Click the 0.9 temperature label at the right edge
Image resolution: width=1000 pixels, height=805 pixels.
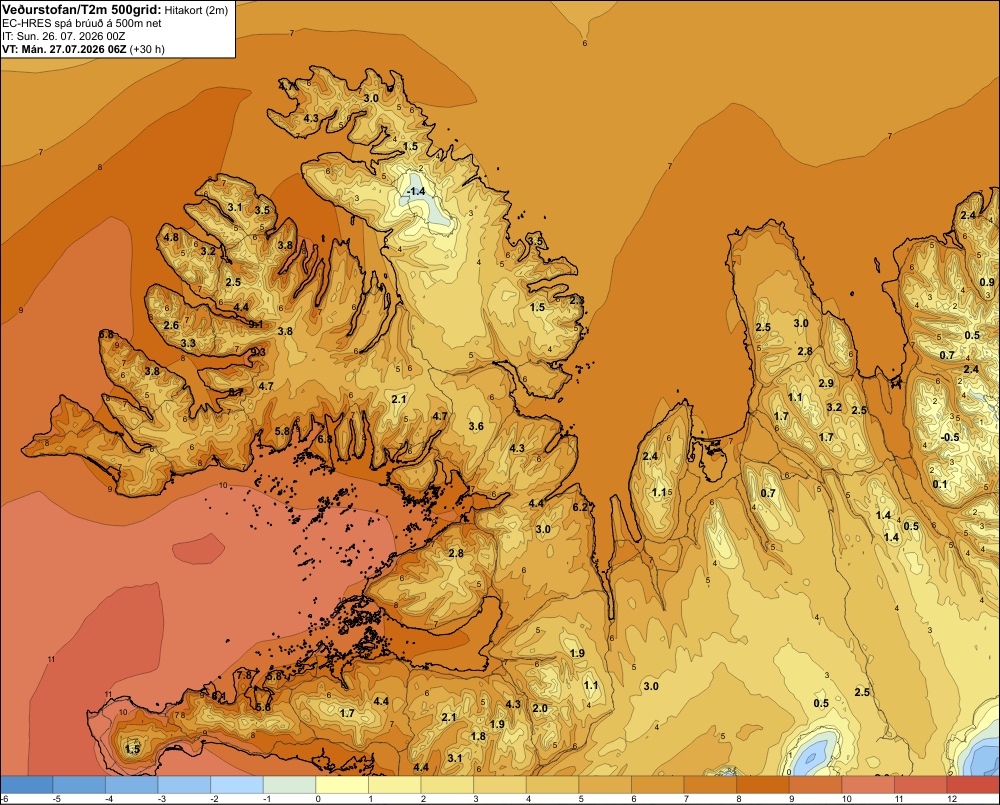pos(987,283)
